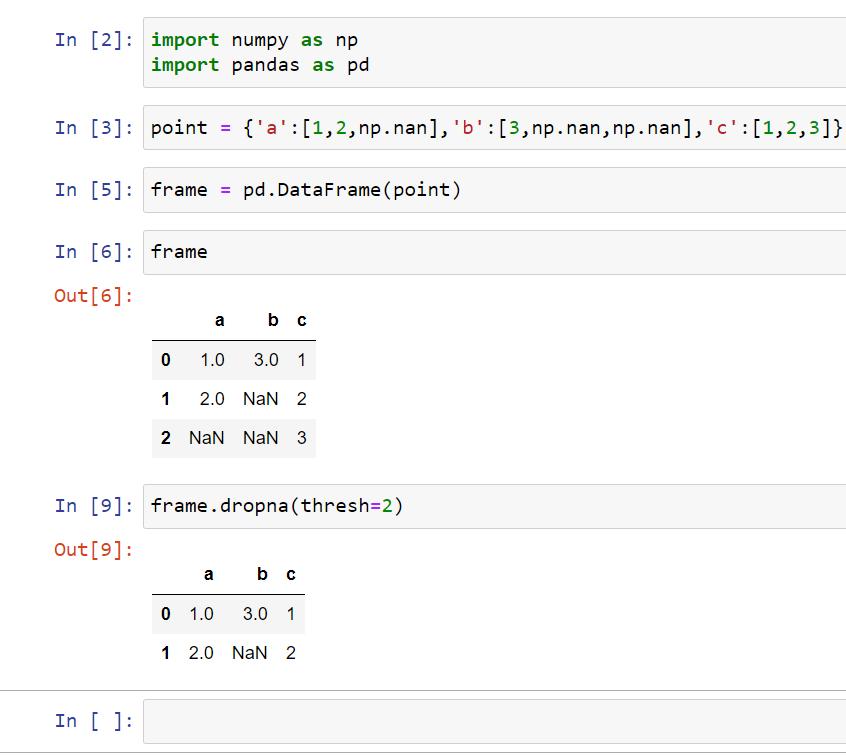Click the In [6]: prompt label

pos(94,252)
